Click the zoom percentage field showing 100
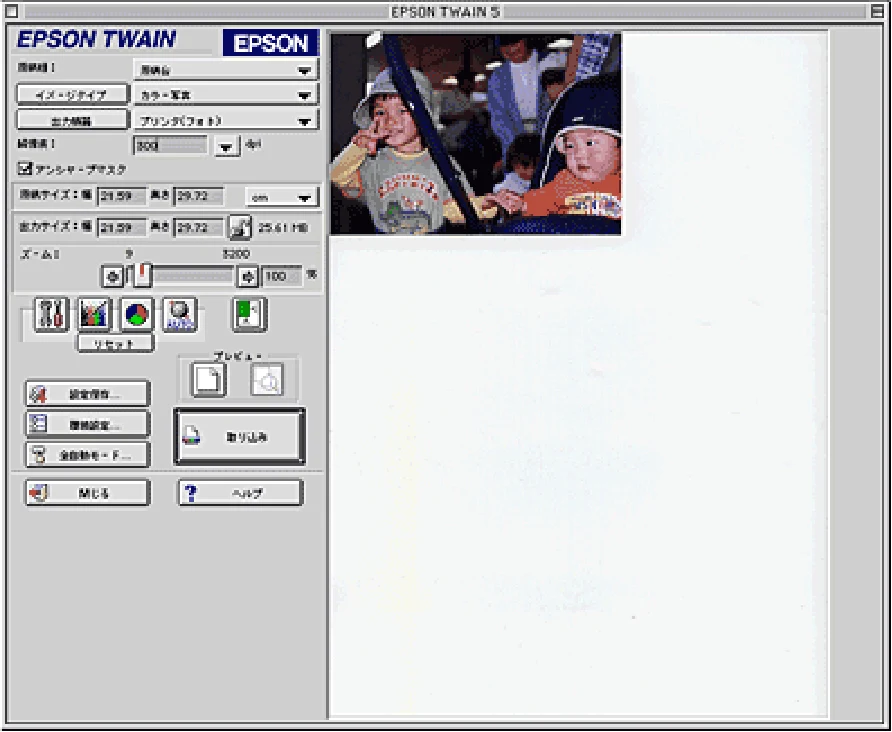Image resolution: width=892 pixels, height=732 pixels. coord(282,276)
